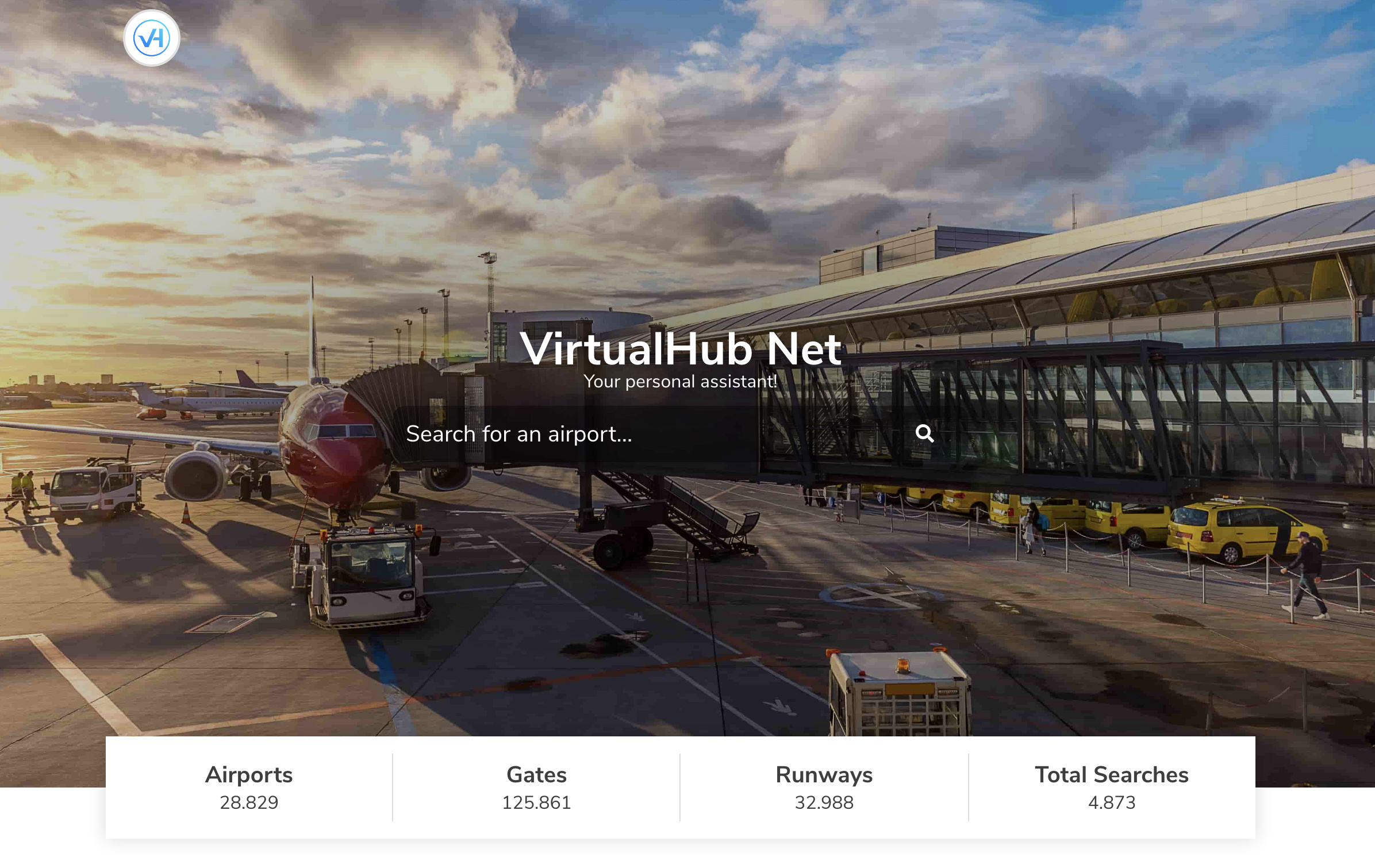This screenshot has height=868, width=1375.
Task: Select the Gates statistic label
Action: [x=536, y=775]
